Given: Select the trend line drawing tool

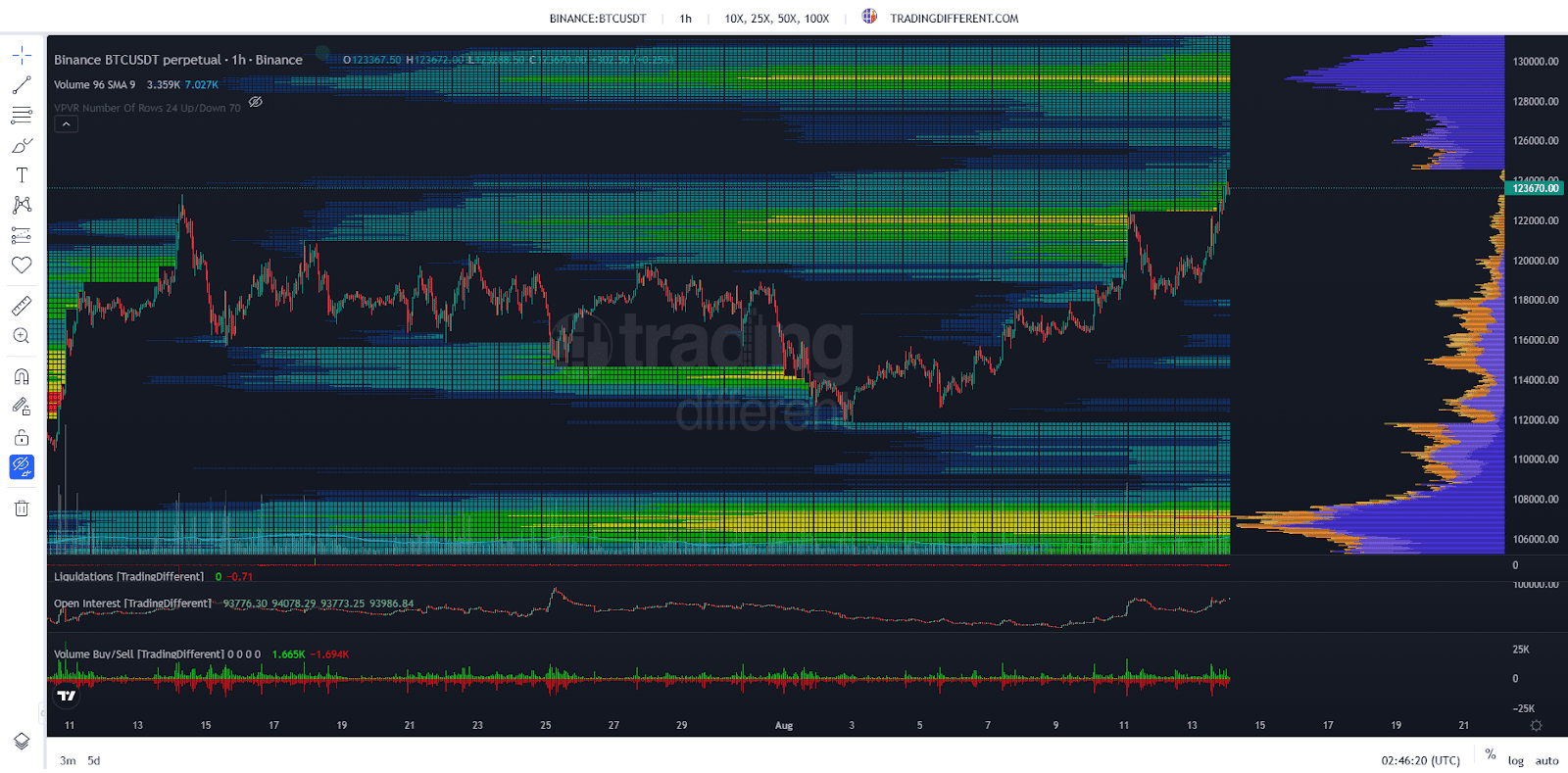Looking at the screenshot, I should point(22,85).
